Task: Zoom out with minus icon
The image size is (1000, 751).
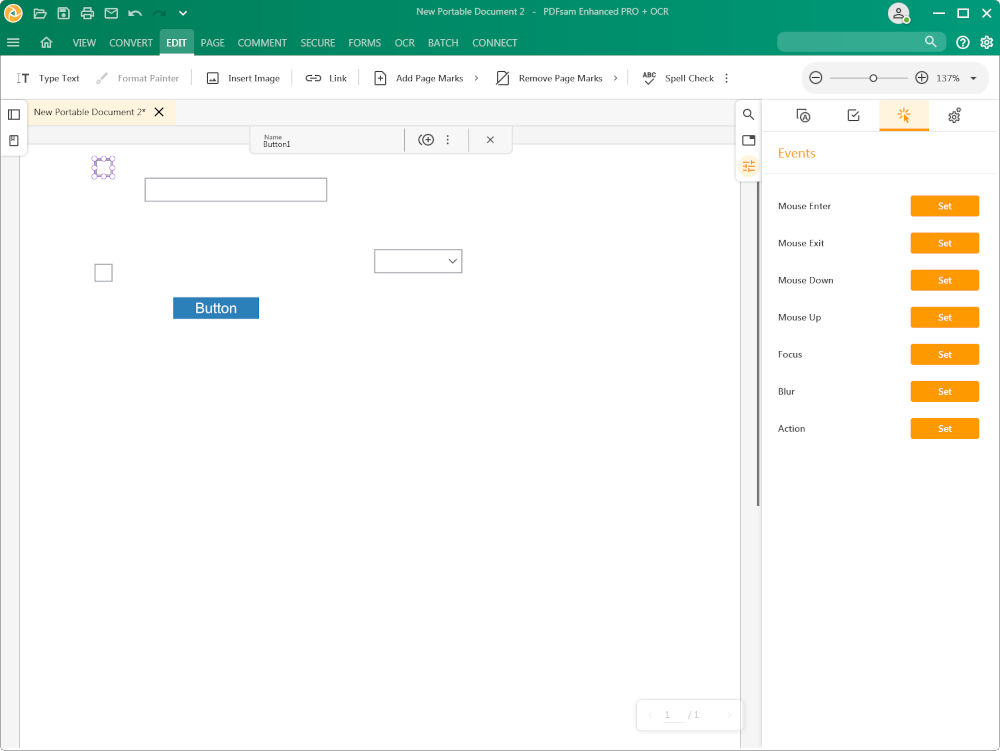Action: [815, 78]
